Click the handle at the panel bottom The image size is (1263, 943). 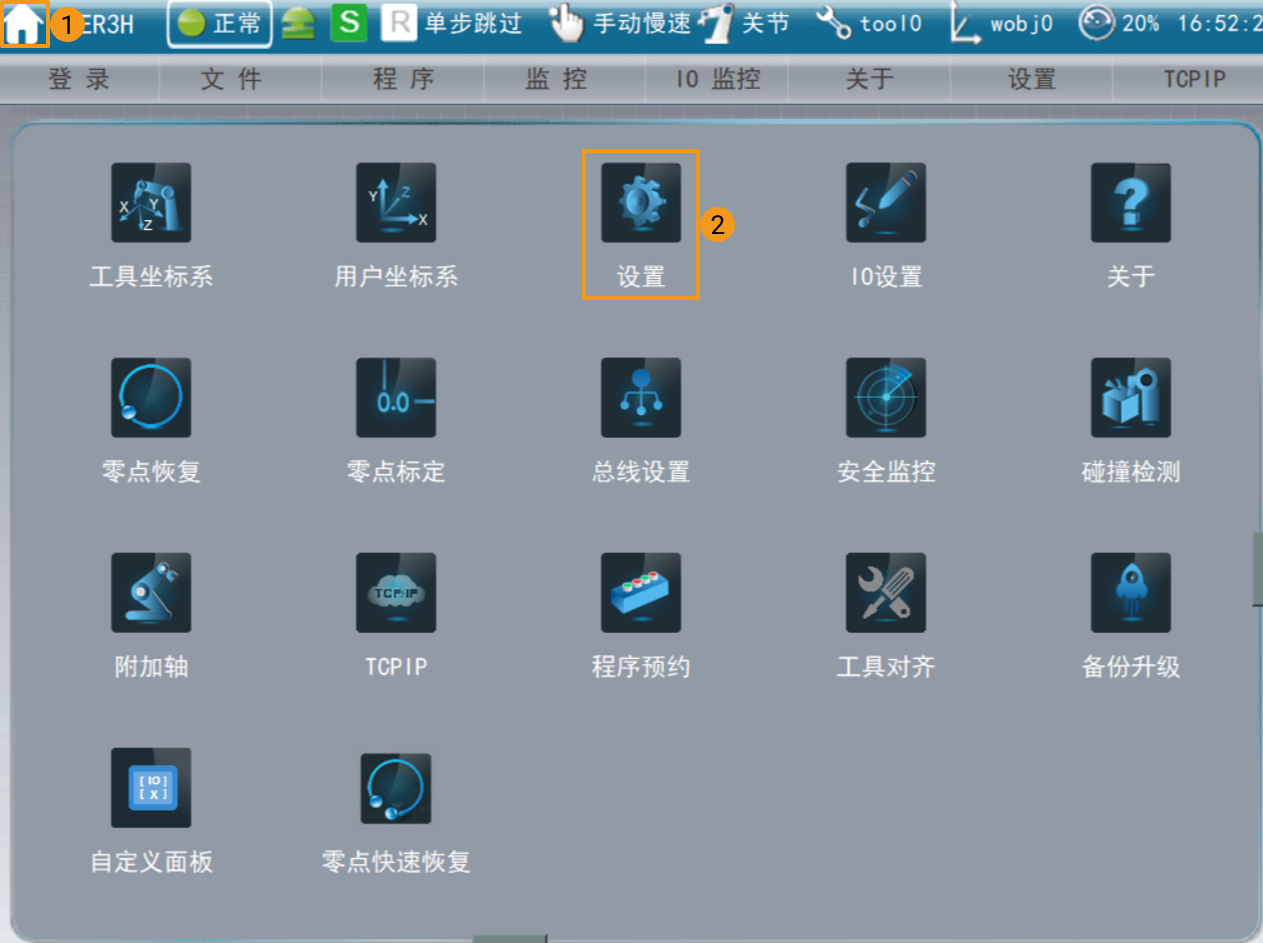pyautogui.click(x=510, y=938)
